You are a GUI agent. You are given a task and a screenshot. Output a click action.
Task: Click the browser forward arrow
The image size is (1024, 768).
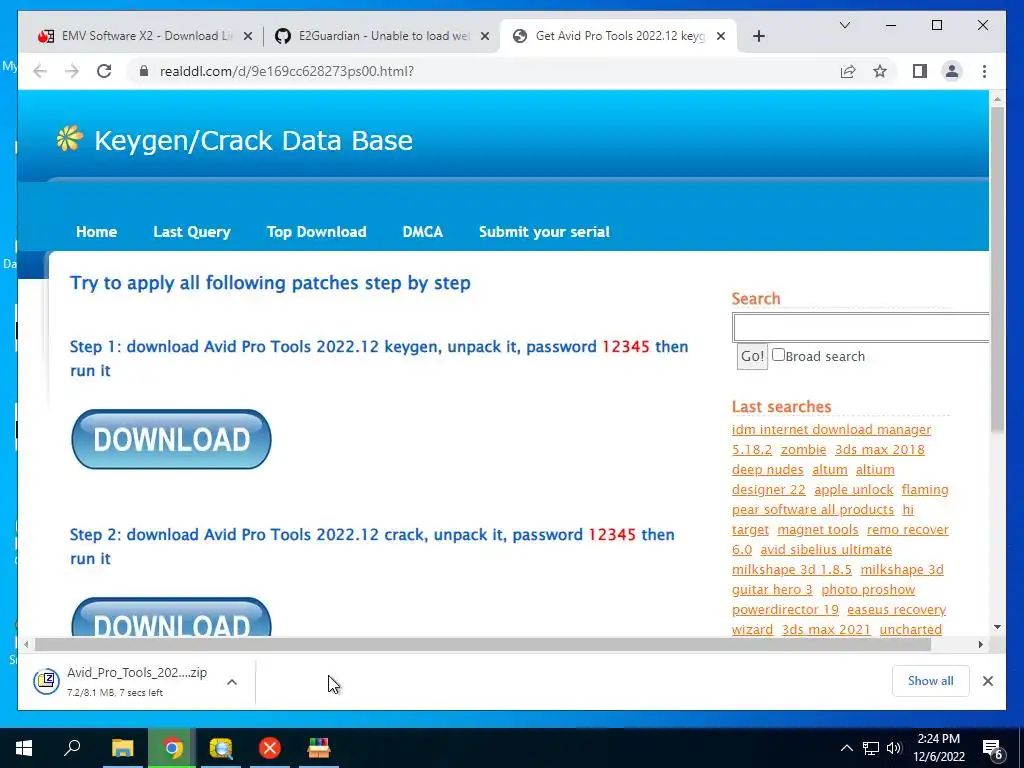(72, 71)
